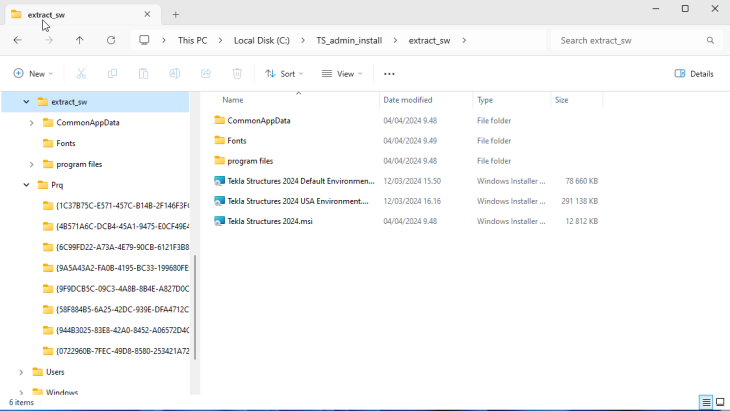Expand program files in the navigation tree
Image resolution: width=730 pixels, height=411 pixels.
(31, 164)
